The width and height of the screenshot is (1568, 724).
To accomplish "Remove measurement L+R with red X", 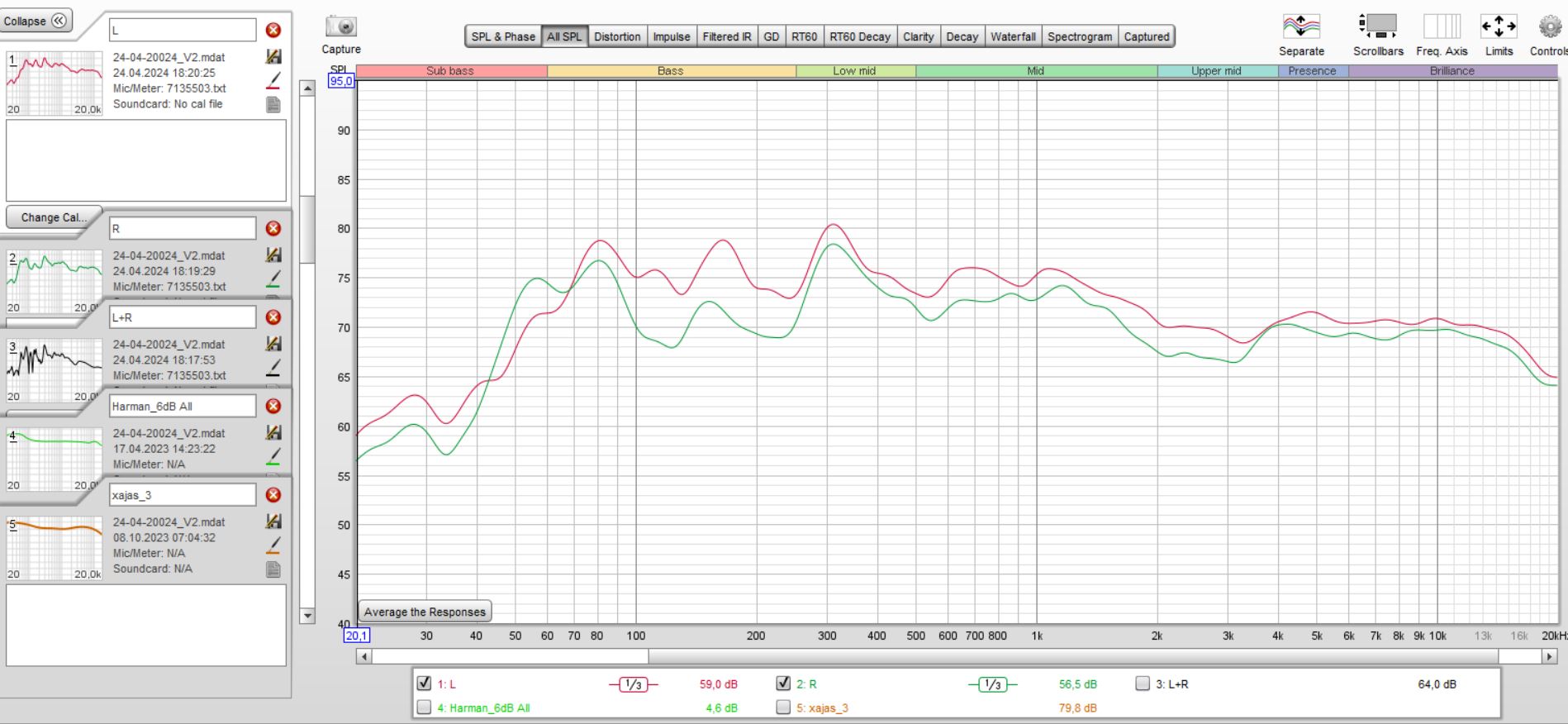I will click(273, 317).
